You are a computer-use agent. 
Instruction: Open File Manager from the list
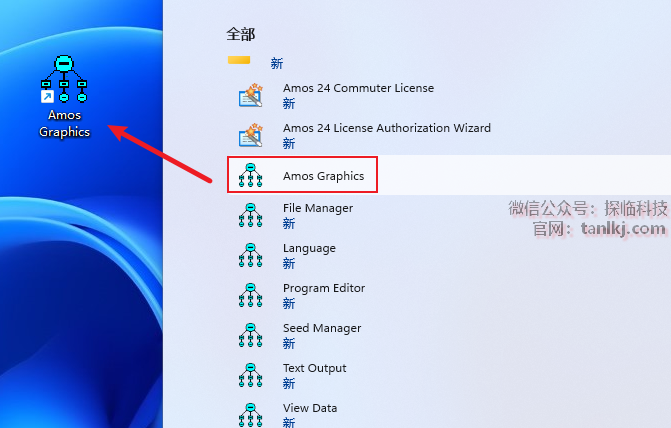click(318, 208)
